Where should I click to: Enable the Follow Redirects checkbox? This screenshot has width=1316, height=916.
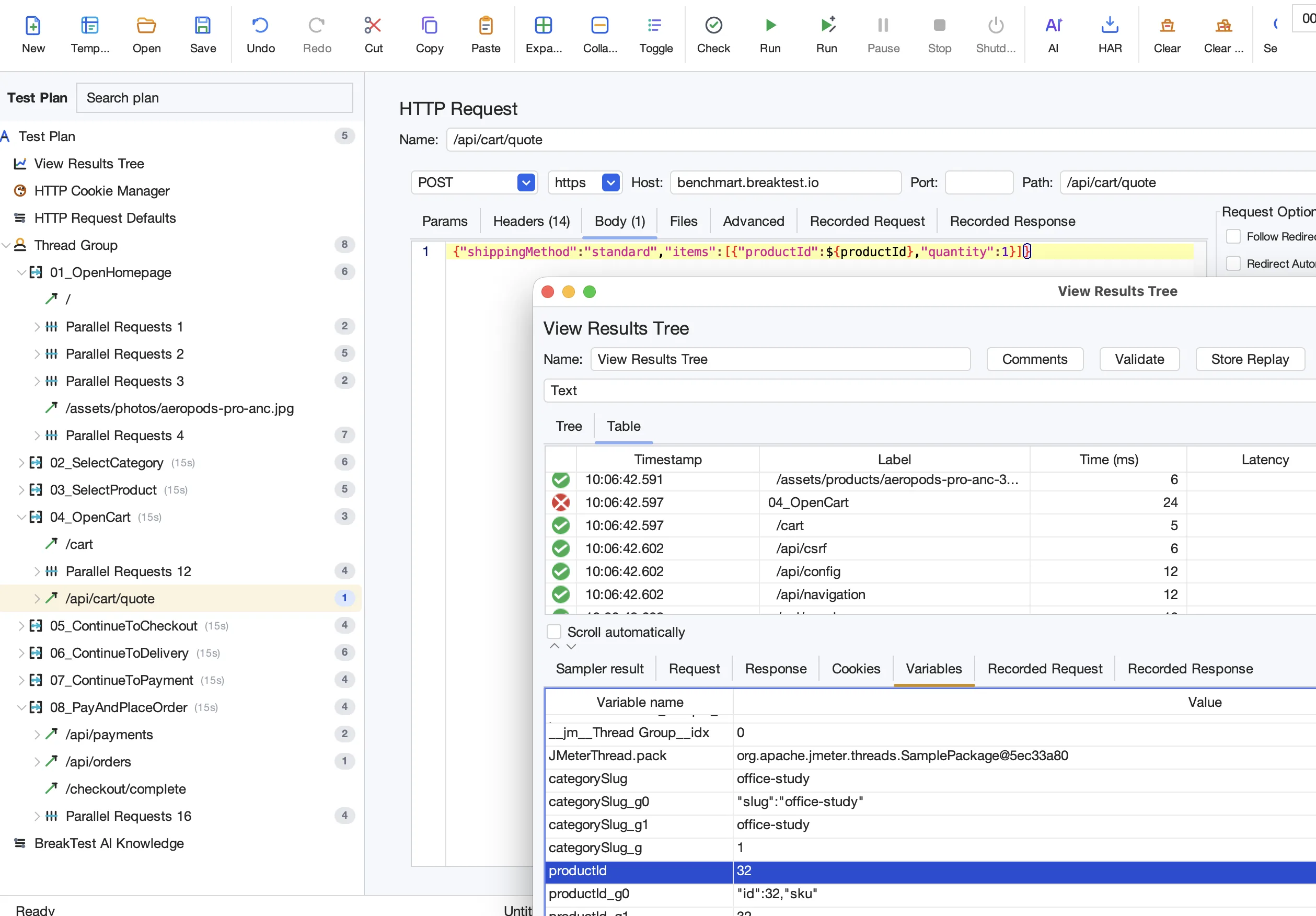click(1233, 237)
